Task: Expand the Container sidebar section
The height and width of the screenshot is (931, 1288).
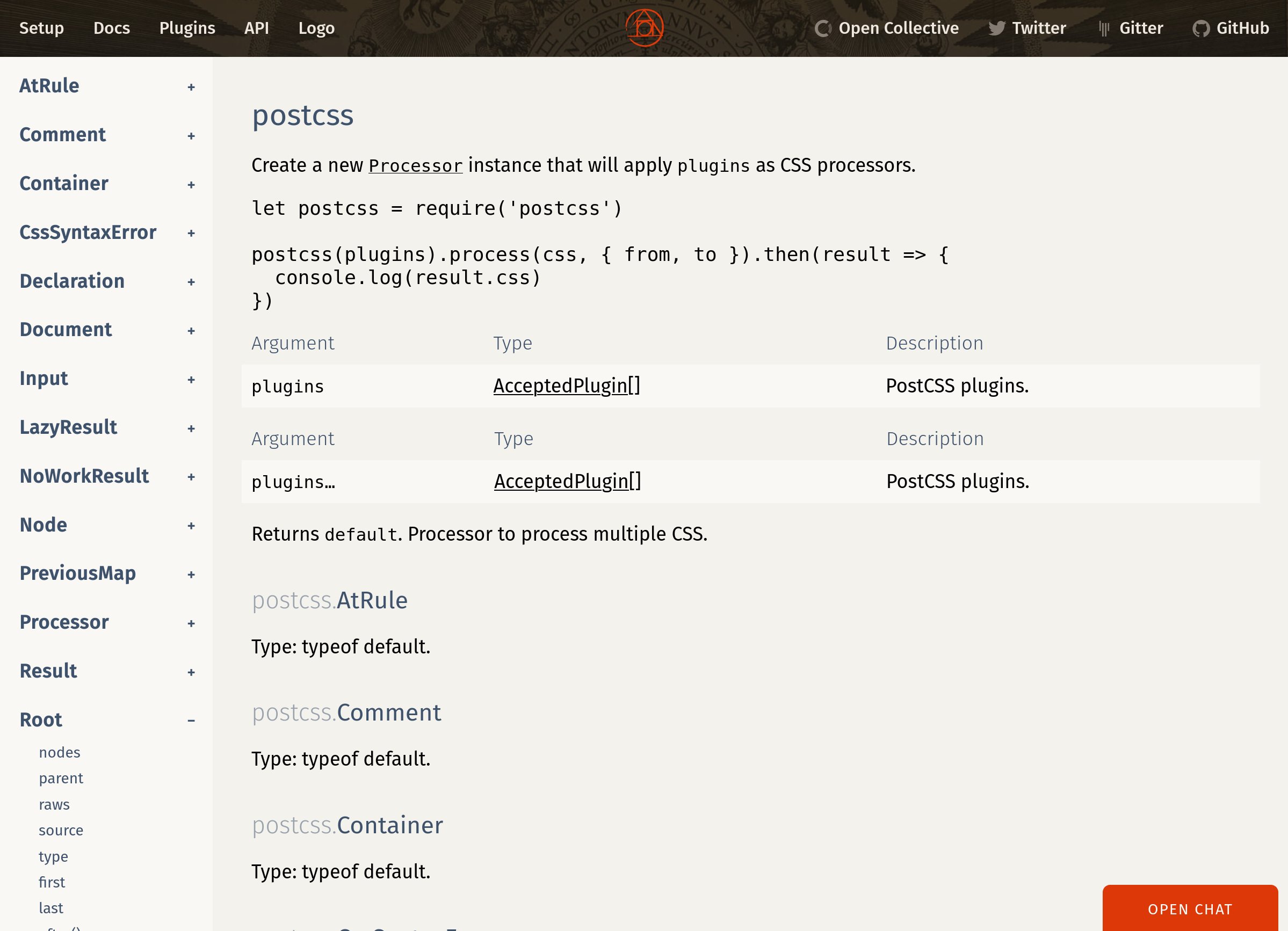Action: (x=191, y=185)
